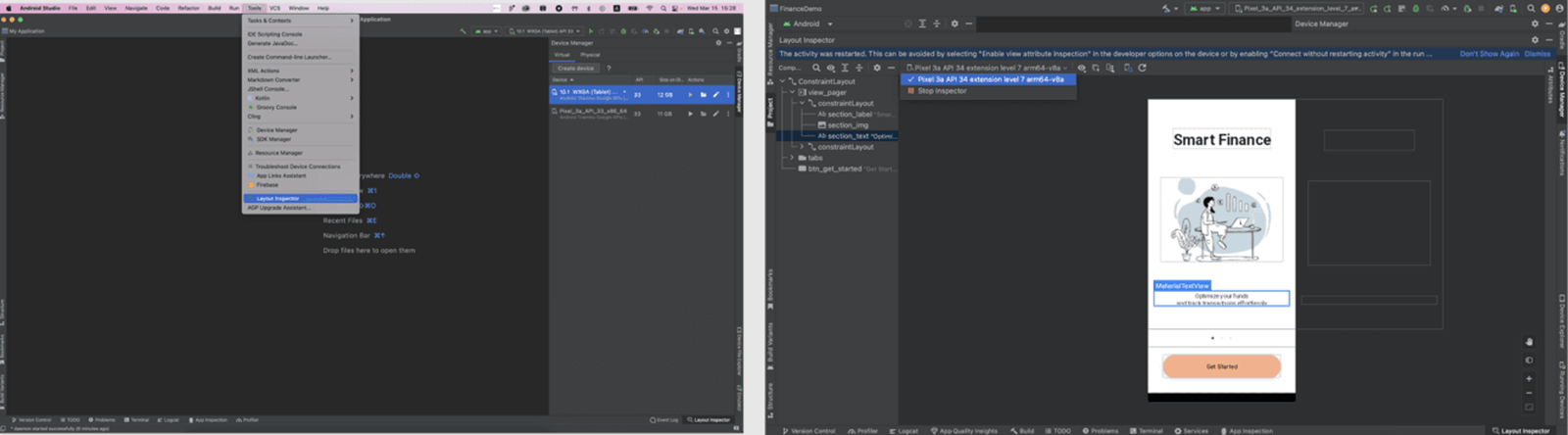Image resolution: width=1568 pixels, height=435 pixels.
Task: Select section_img in component tree
Action: [x=848, y=124]
